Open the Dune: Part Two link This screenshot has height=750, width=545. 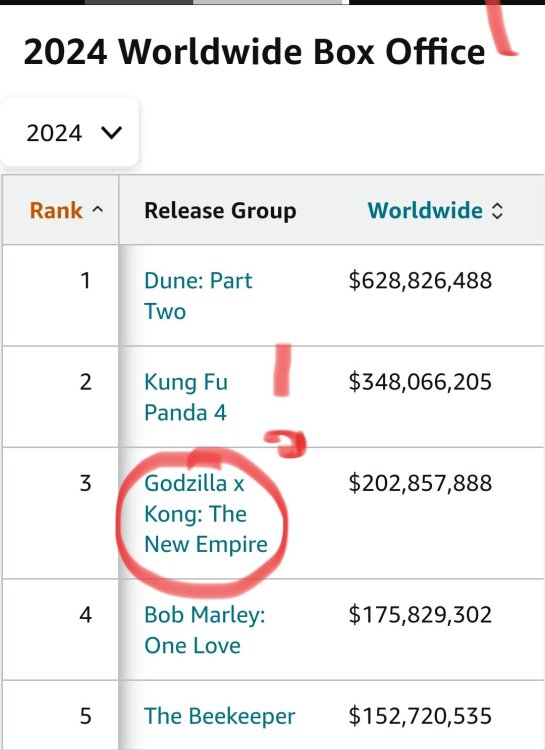[198, 296]
